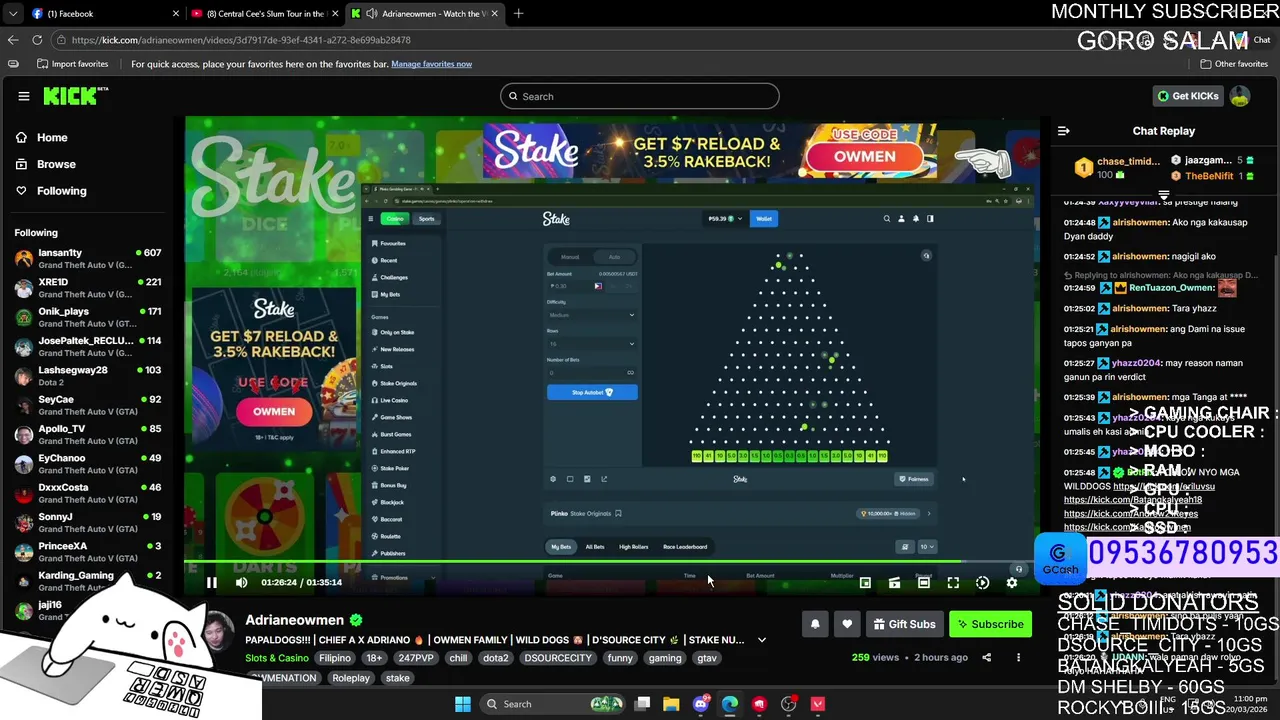Image resolution: width=1280 pixels, height=720 pixels.
Task: Click Windows taskbar Search box
Action: 553,704
